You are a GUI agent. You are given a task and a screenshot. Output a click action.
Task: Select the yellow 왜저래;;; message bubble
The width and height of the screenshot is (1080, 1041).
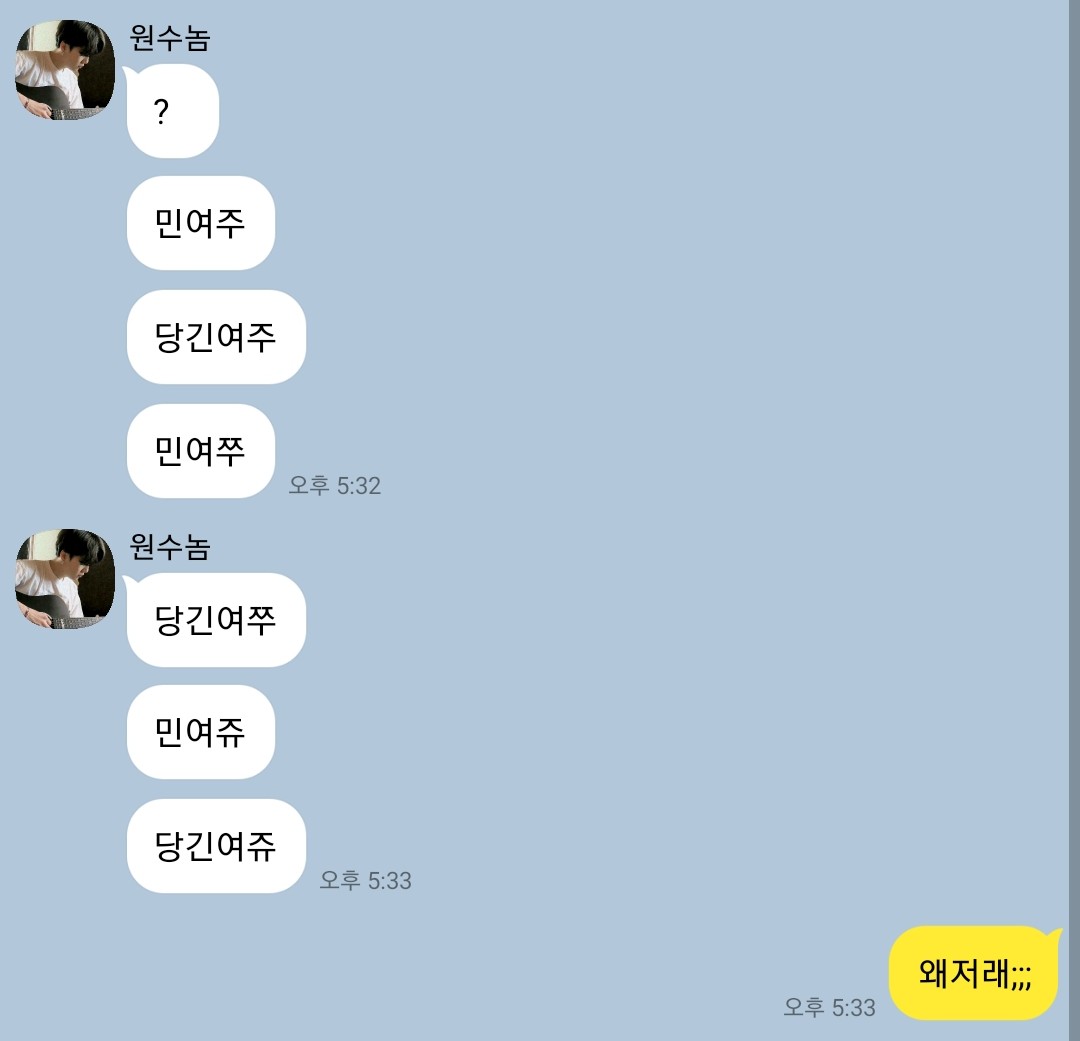click(x=973, y=973)
